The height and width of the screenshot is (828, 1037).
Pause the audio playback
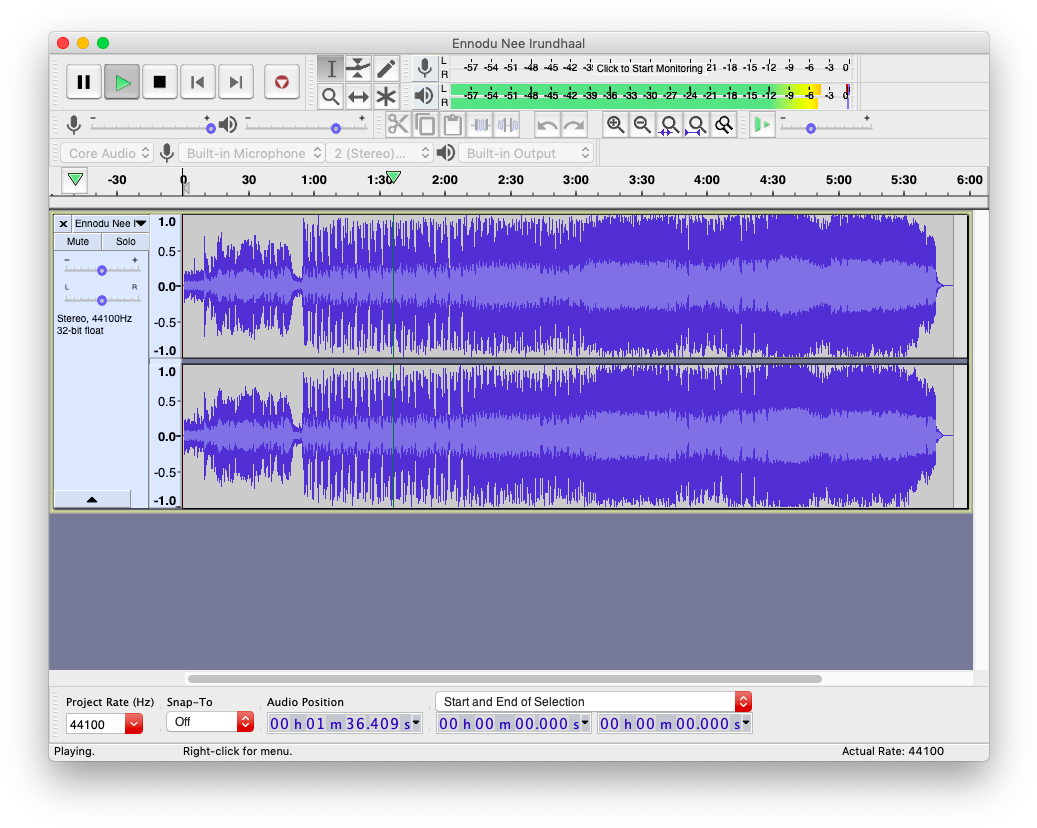tap(84, 82)
